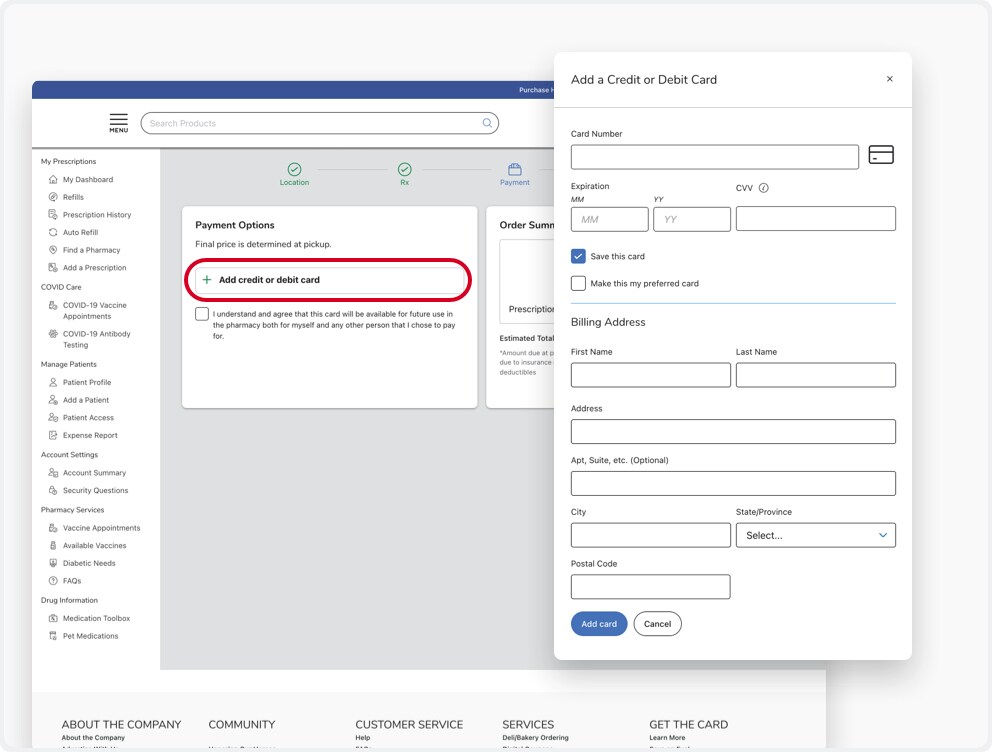Click the Security Questions lock icon
Screen dimensions: 992x752
(53, 490)
